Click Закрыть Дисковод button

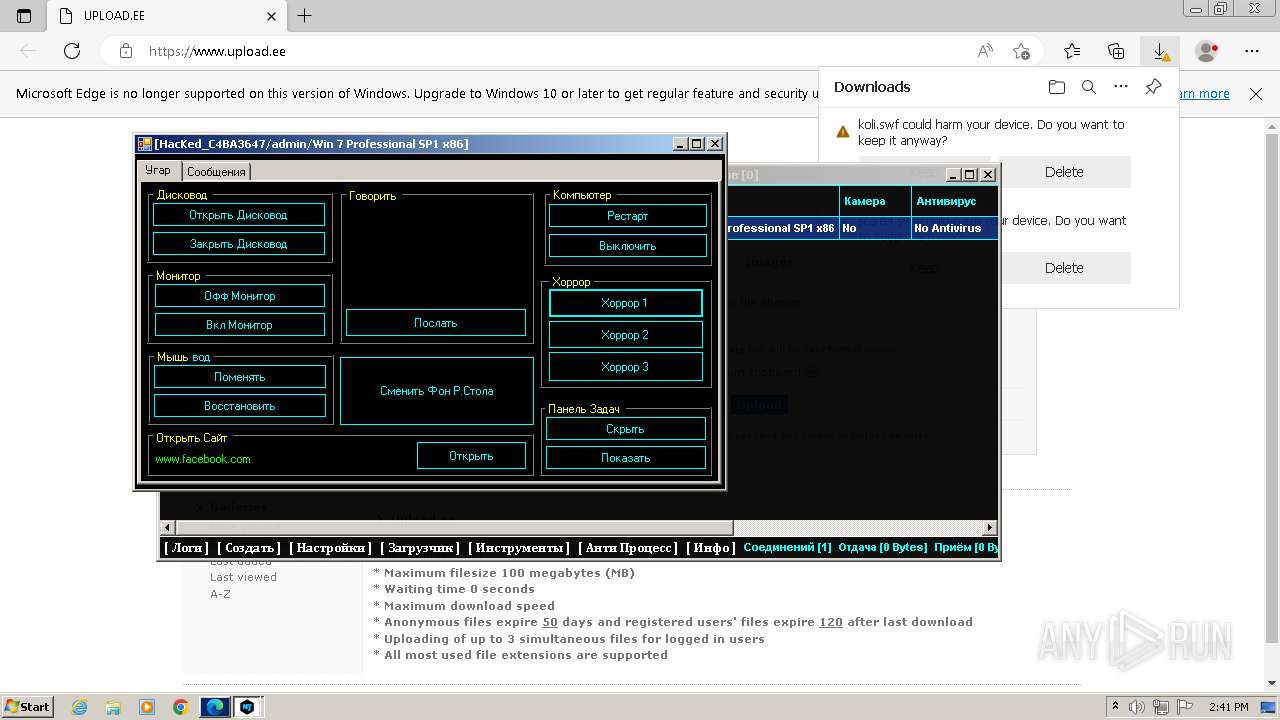click(238, 244)
